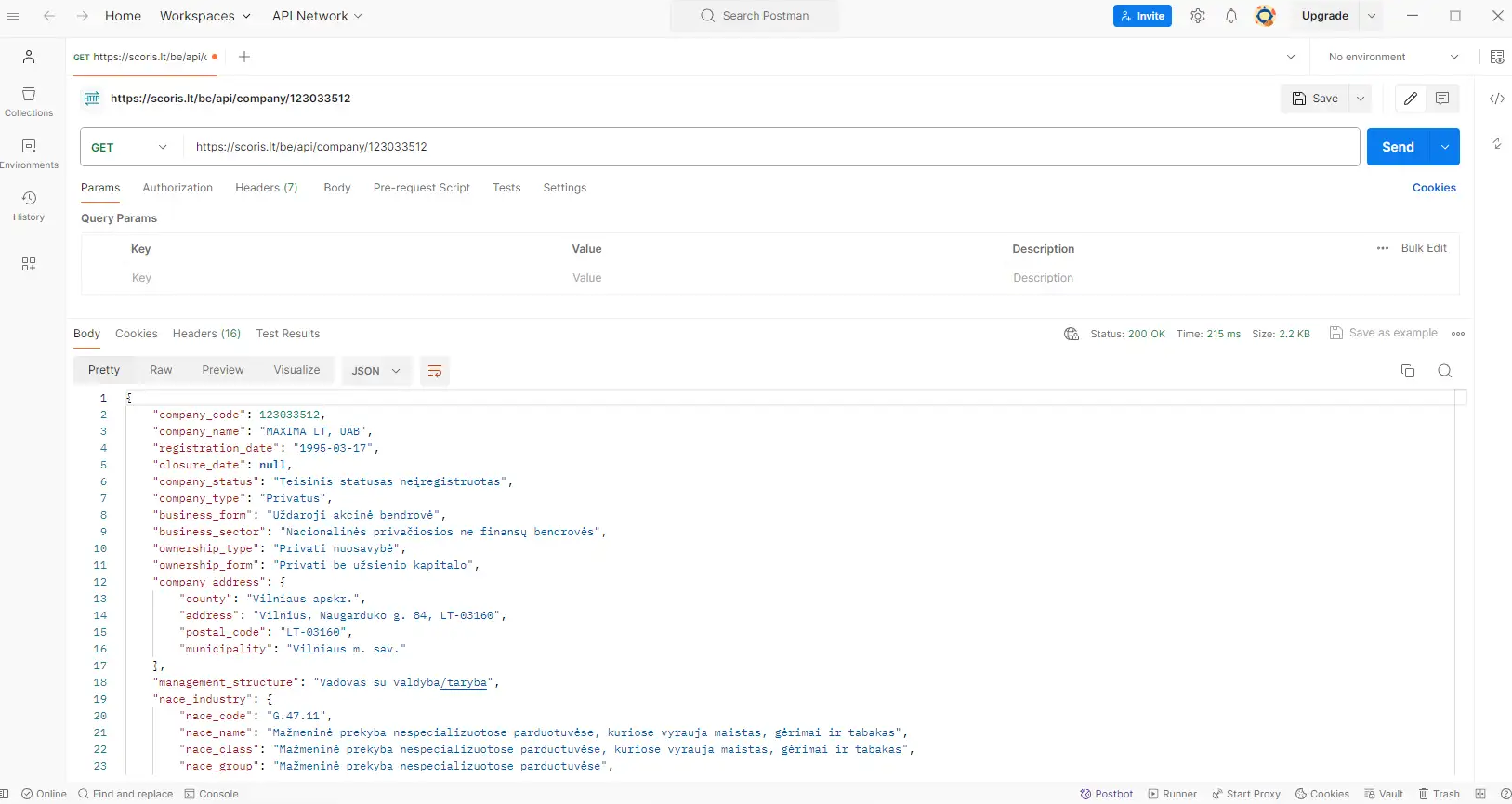Open Find and replace in status bar
Screen dimensions: 1512x804
tap(125, 794)
